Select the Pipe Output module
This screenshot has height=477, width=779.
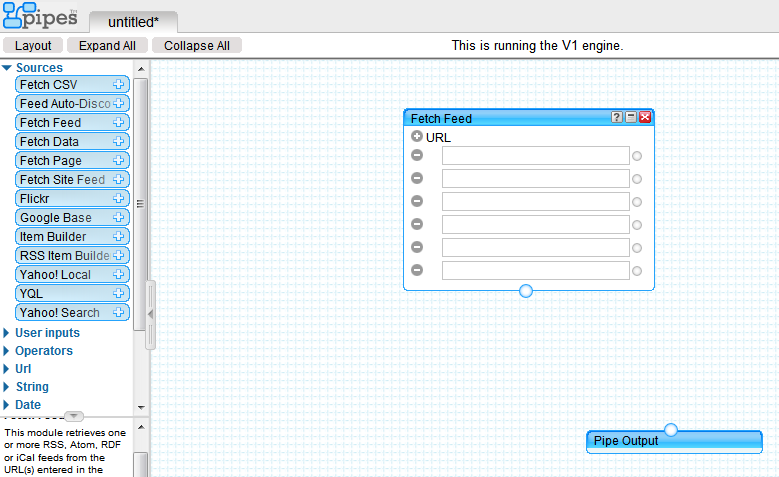pyautogui.click(x=674, y=441)
